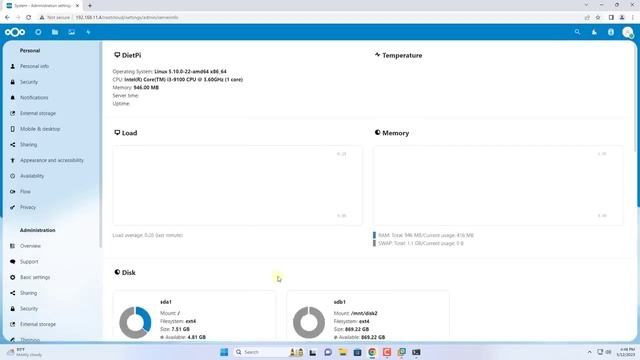
Task: Click the SWAP total usage legend
Action: coord(420,243)
